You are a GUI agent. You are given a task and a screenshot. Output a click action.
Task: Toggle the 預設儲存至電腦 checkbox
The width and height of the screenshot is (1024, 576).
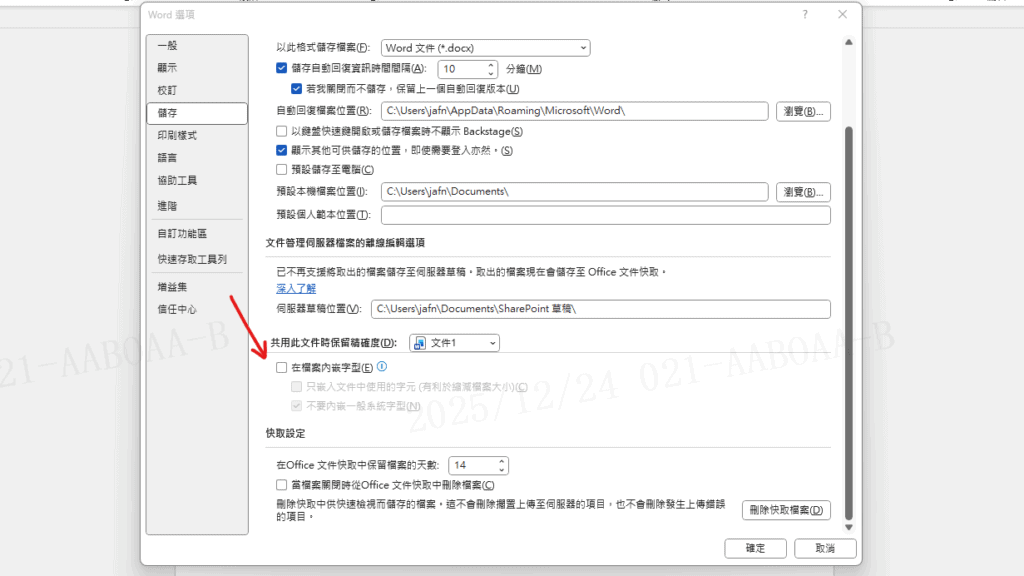pos(282,170)
